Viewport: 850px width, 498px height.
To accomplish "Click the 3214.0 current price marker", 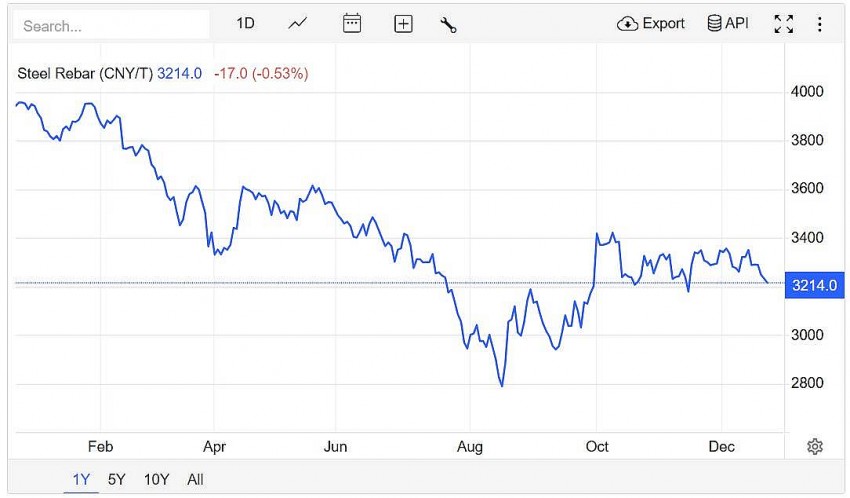I will click(812, 284).
